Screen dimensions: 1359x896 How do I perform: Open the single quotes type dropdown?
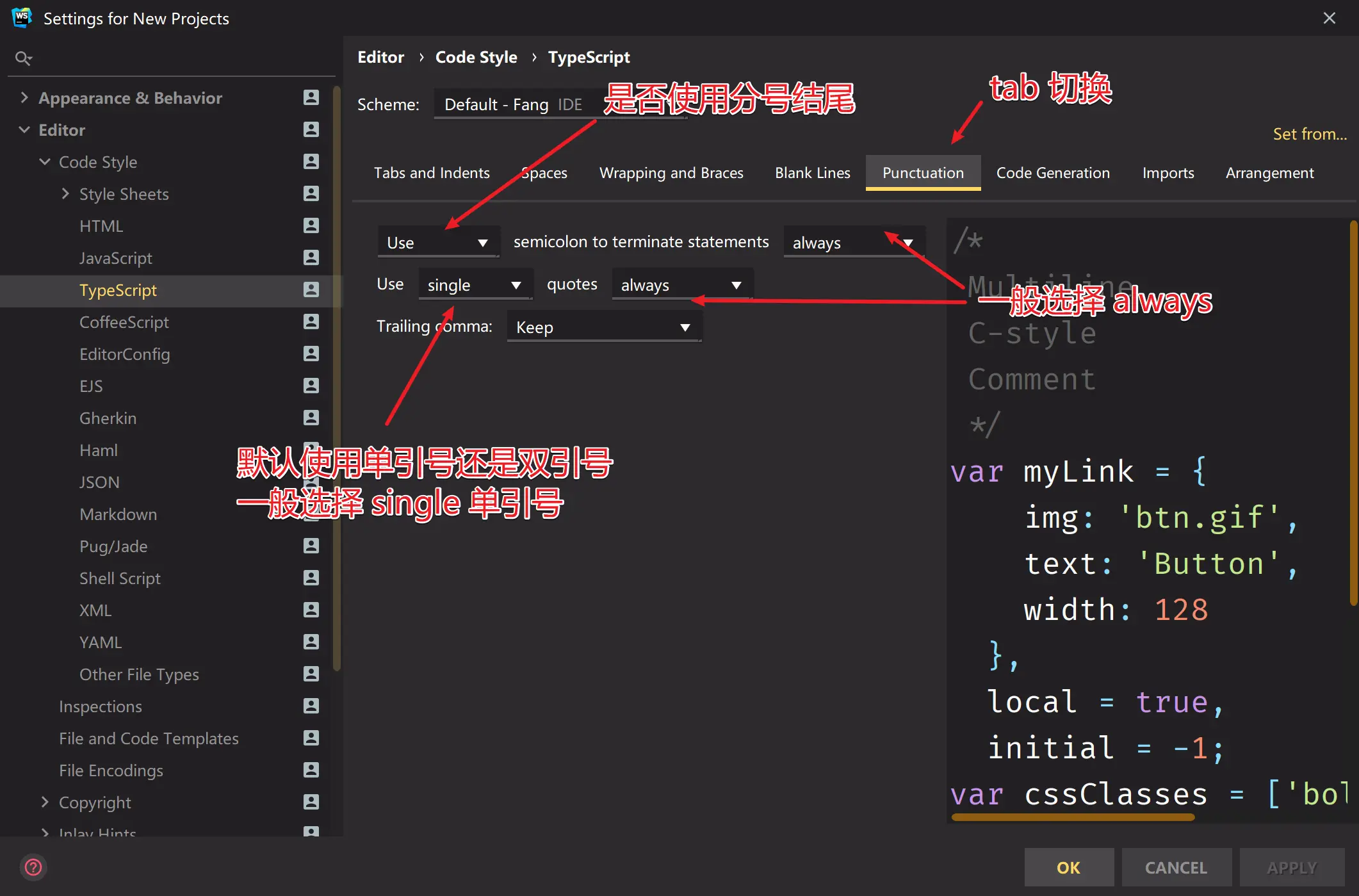[475, 285]
